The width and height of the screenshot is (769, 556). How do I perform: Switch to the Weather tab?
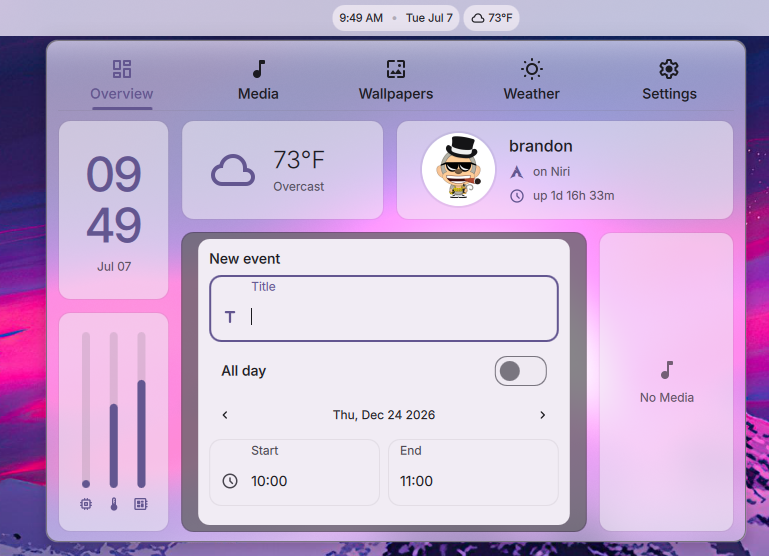532,80
